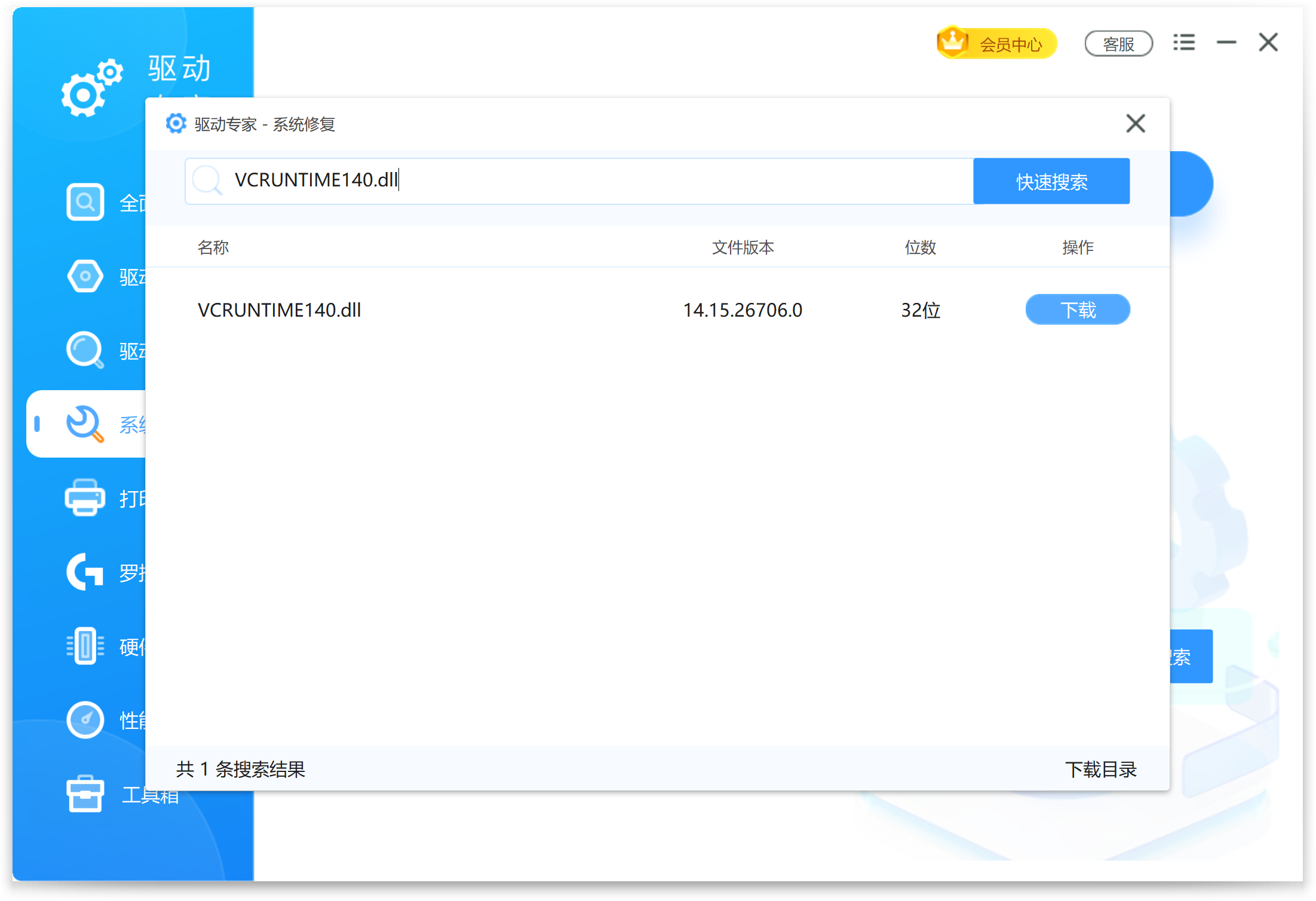Click the 文件版本 column header
The image size is (1316, 901).
click(x=743, y=247)
